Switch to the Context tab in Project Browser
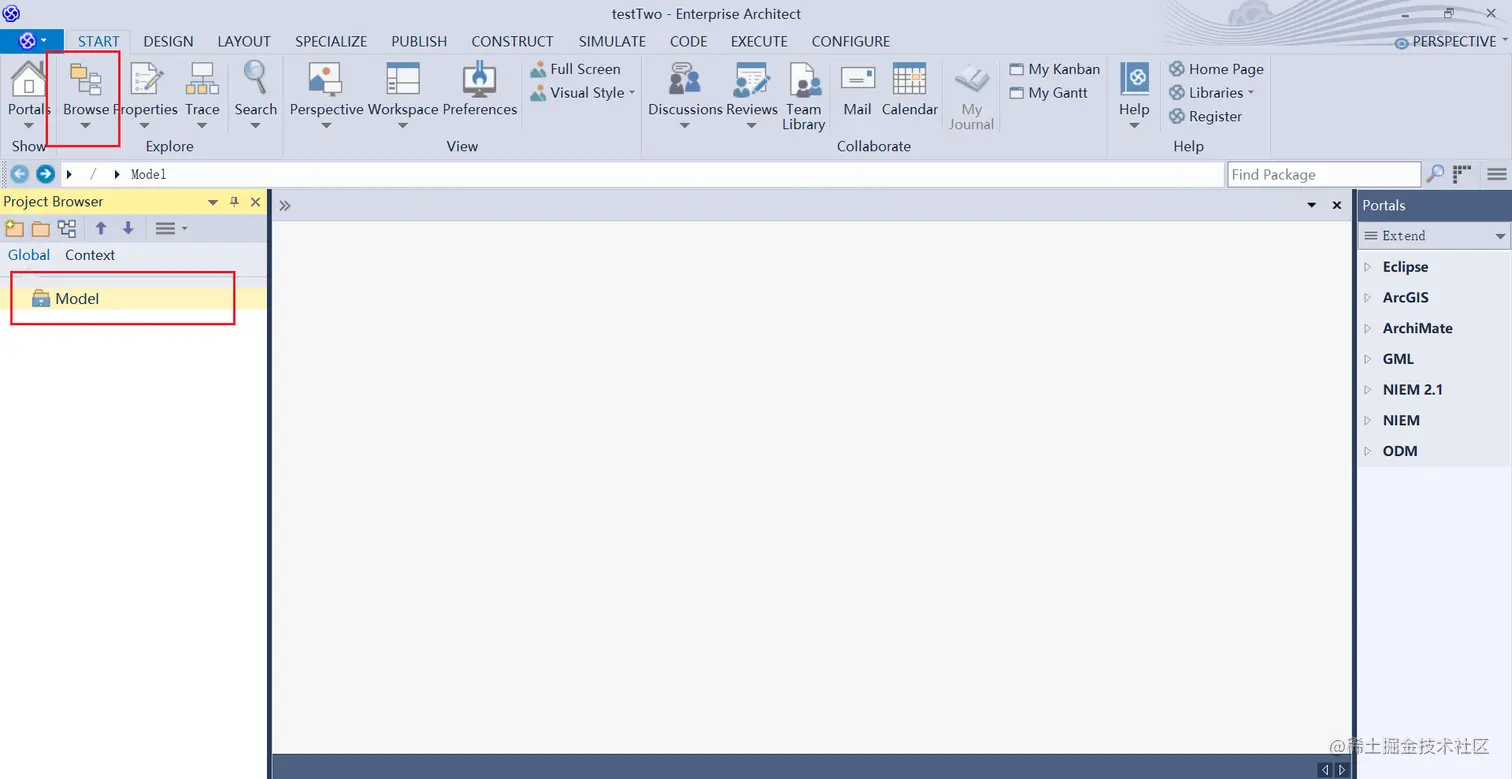The width and height of the screenshot is (1512, 779). [x=90, y=255]
